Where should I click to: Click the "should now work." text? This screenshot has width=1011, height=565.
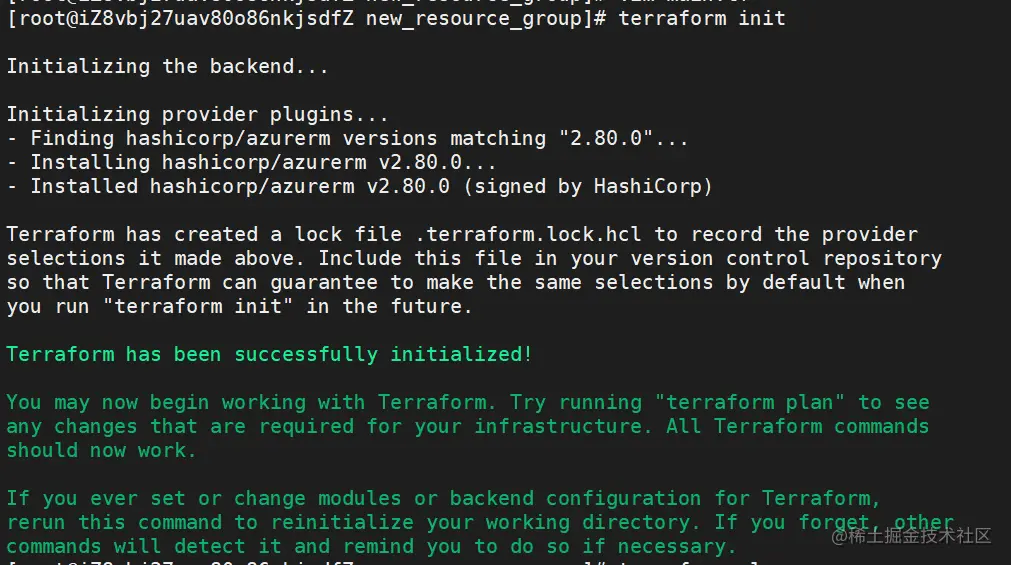[x=101, y=451]
